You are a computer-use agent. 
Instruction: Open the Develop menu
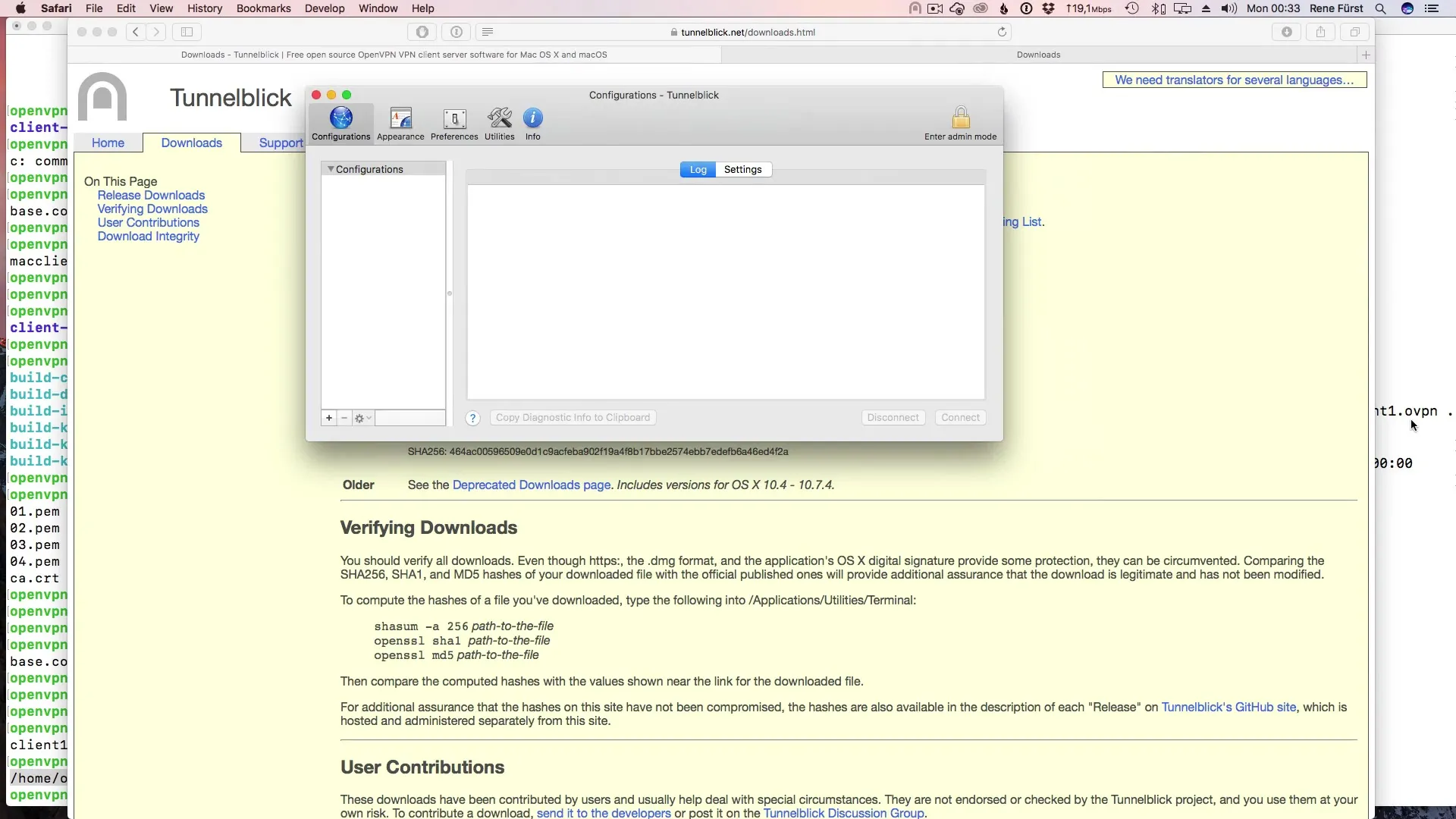pos(325,8)
